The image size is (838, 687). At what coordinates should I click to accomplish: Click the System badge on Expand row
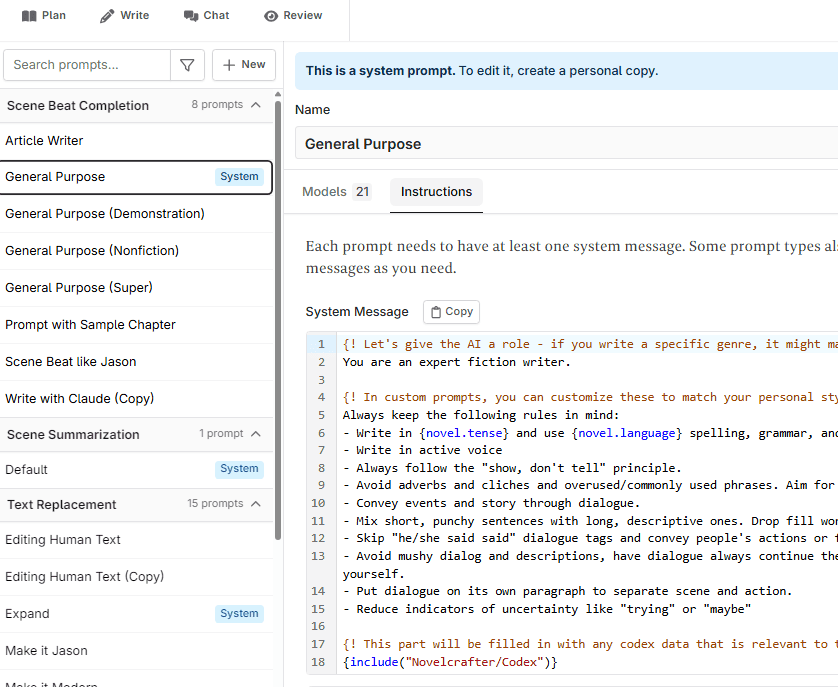click(x=239, y=613)
